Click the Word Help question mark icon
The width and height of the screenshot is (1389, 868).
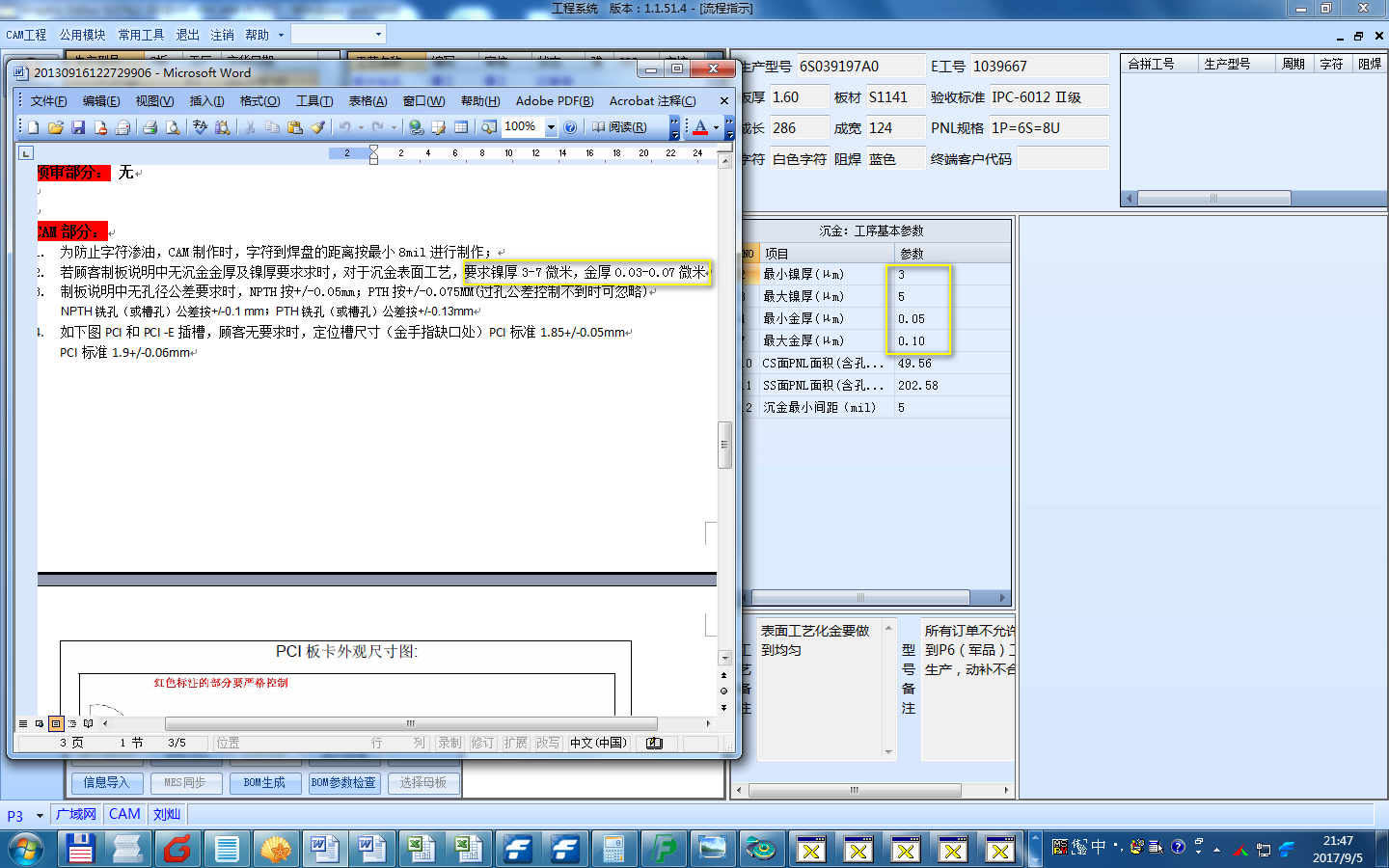[x=570, y=127]
